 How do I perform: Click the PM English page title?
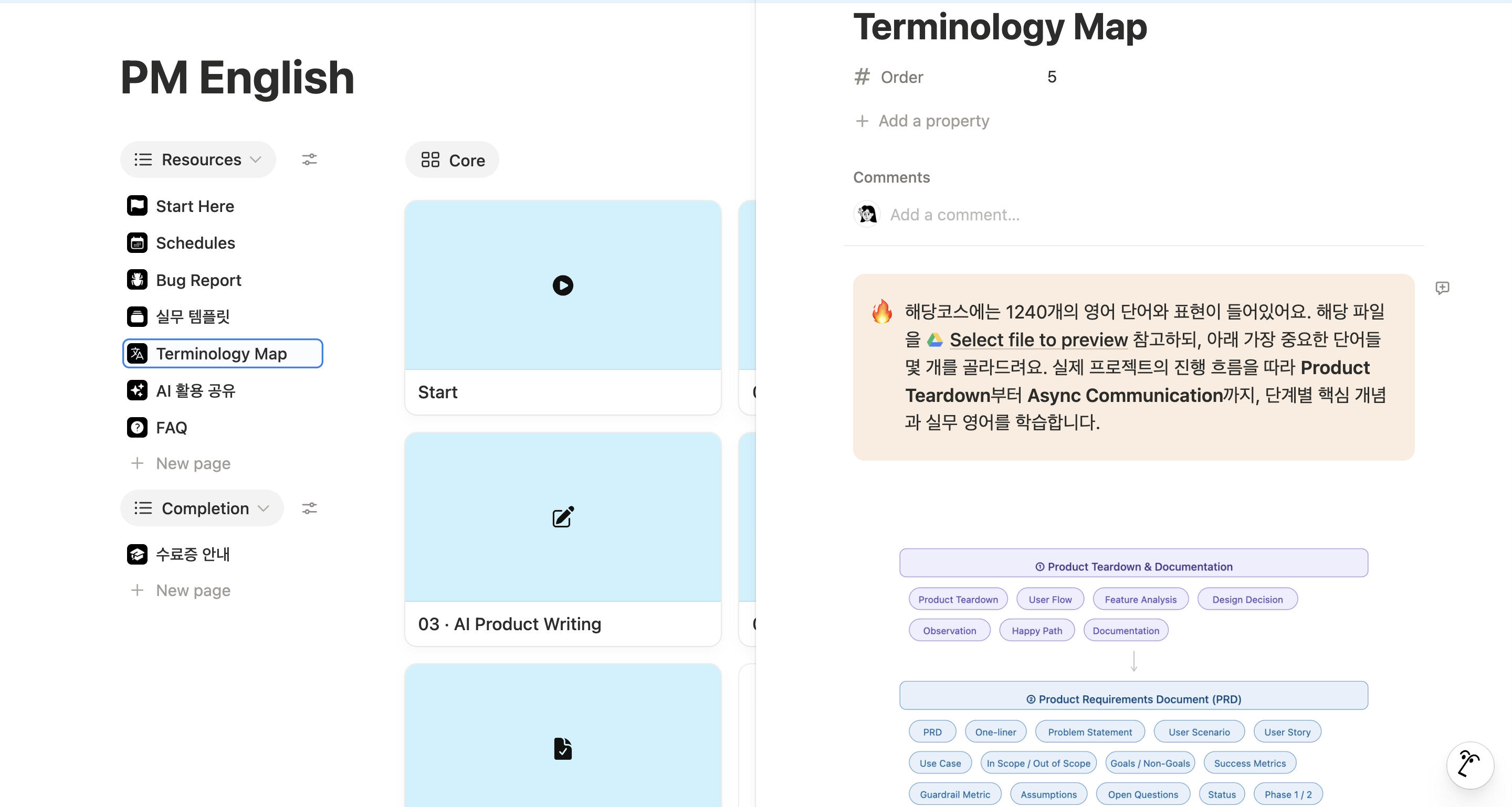click(237, 78)
